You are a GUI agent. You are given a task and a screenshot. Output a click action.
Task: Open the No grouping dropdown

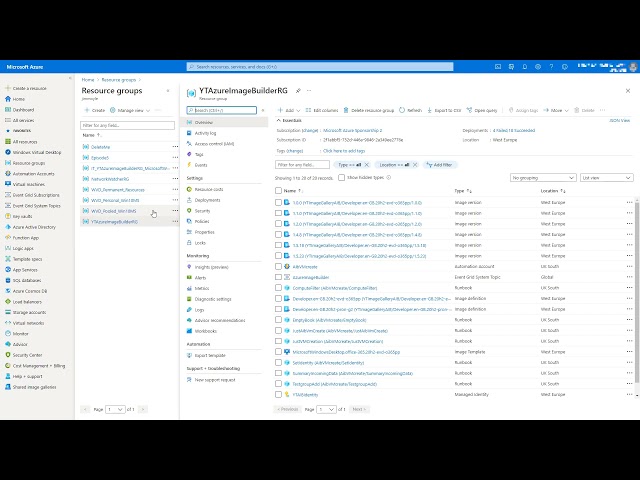[543, 178]
